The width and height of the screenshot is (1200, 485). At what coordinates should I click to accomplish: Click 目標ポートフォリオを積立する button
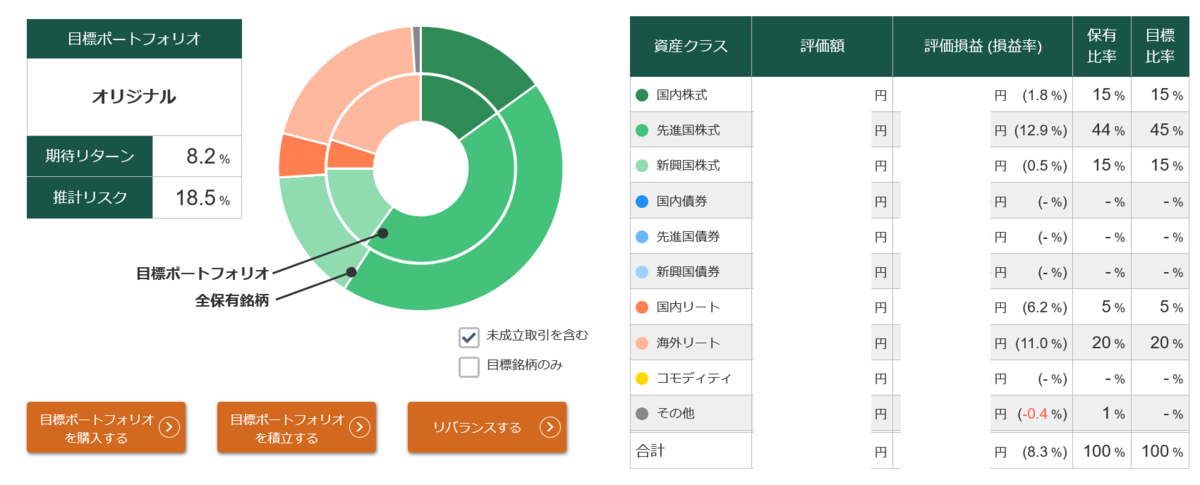296,428
